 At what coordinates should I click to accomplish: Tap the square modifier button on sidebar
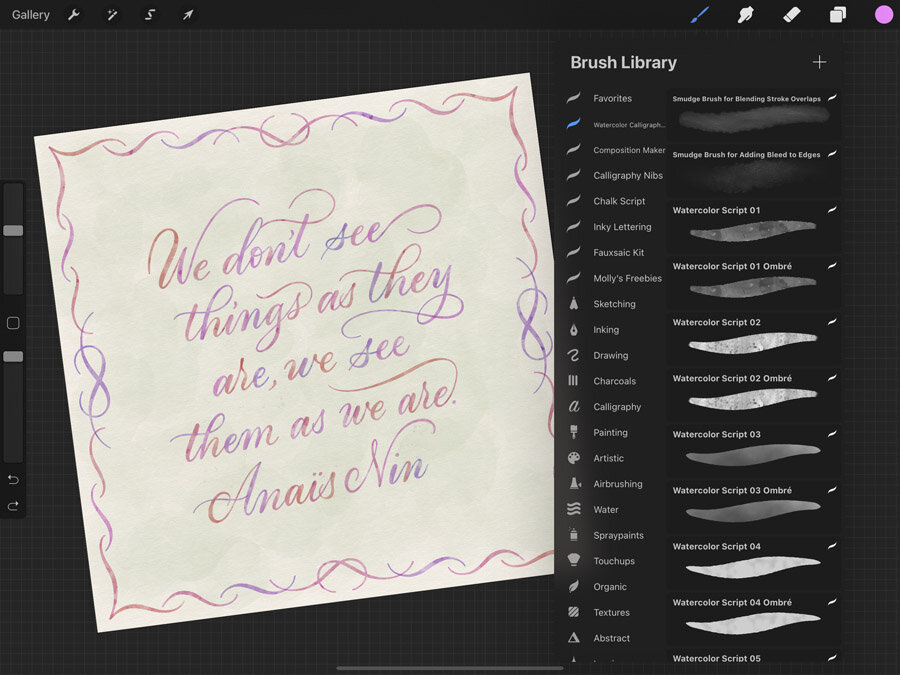[x=13, y=323]
